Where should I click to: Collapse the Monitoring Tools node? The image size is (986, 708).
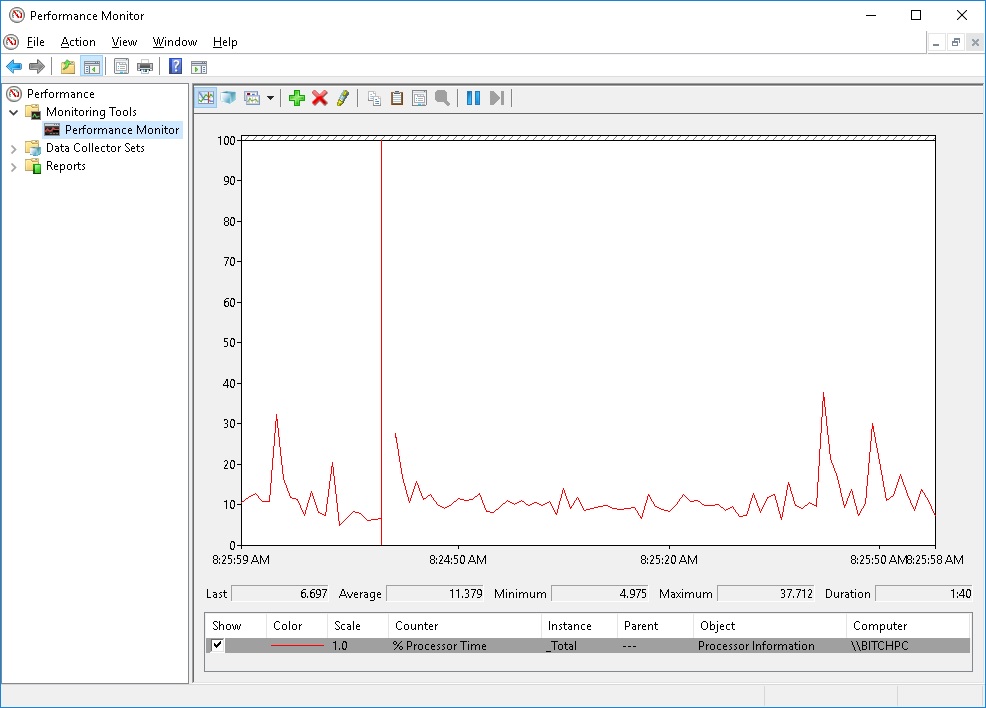(13, 113)
